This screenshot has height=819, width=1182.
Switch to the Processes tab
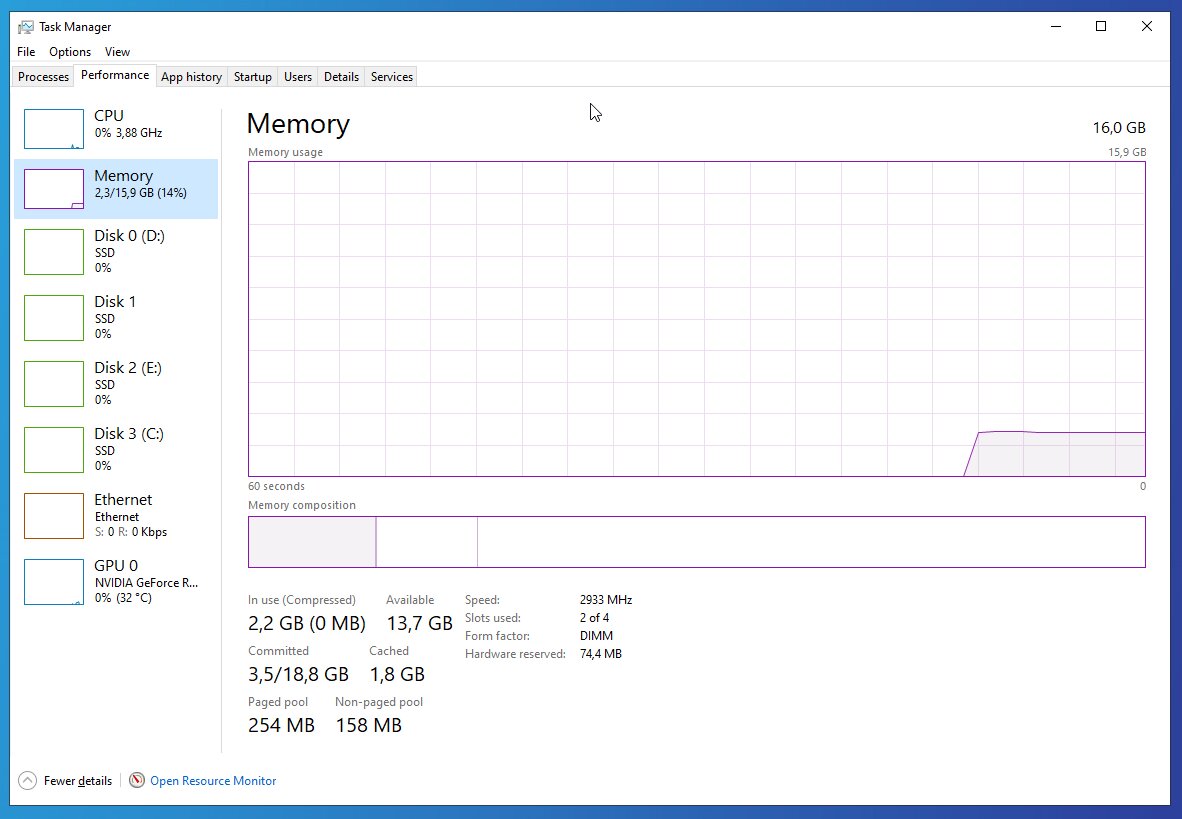click(x=43, y=76)
